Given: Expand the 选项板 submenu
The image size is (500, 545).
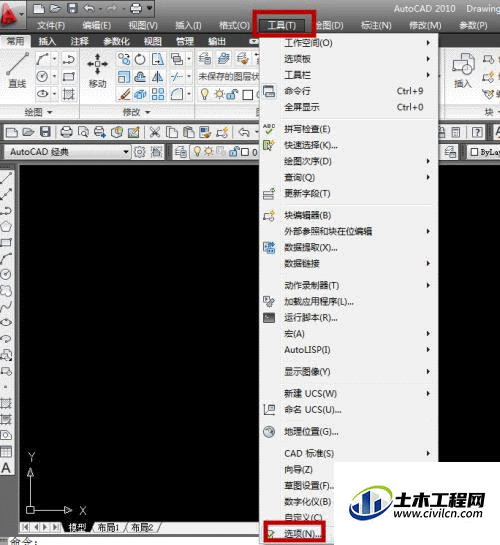Looking at the screenshot, I should pyautogui.click(x=349, y=59).
